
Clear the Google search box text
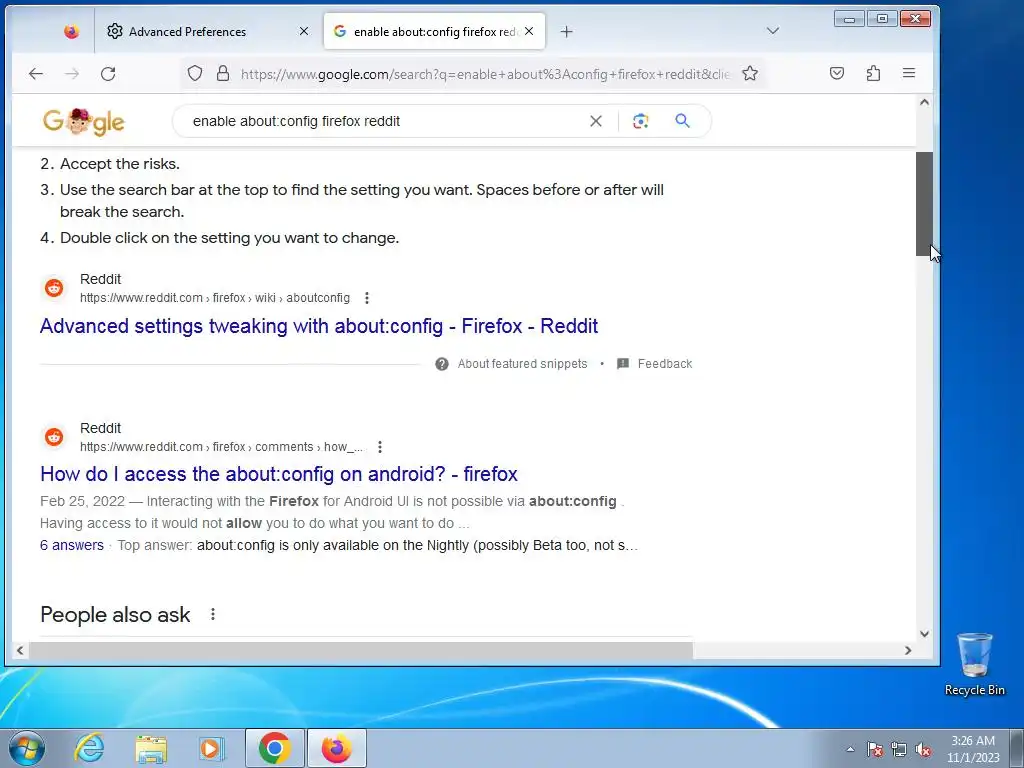(x=596, y=121)
